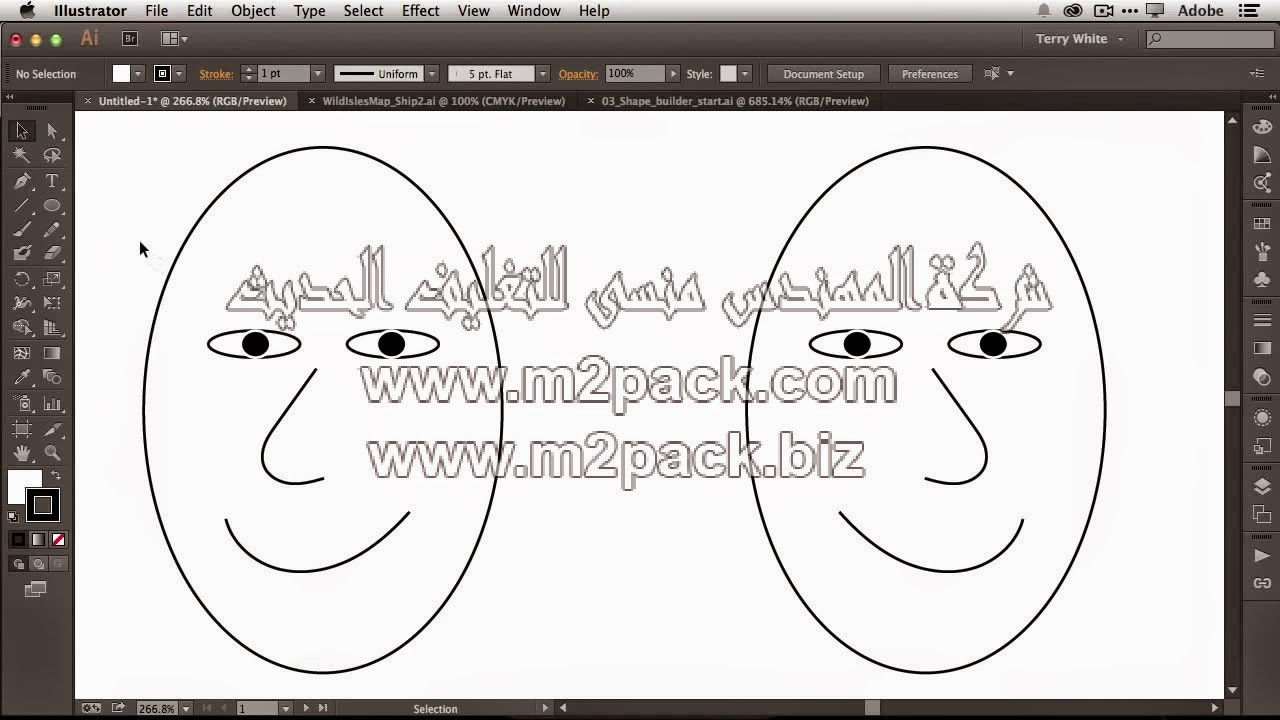This screenshot has height=720, width=1280.
Task: Select the Hand tool
Action: [x=21, y=453]
